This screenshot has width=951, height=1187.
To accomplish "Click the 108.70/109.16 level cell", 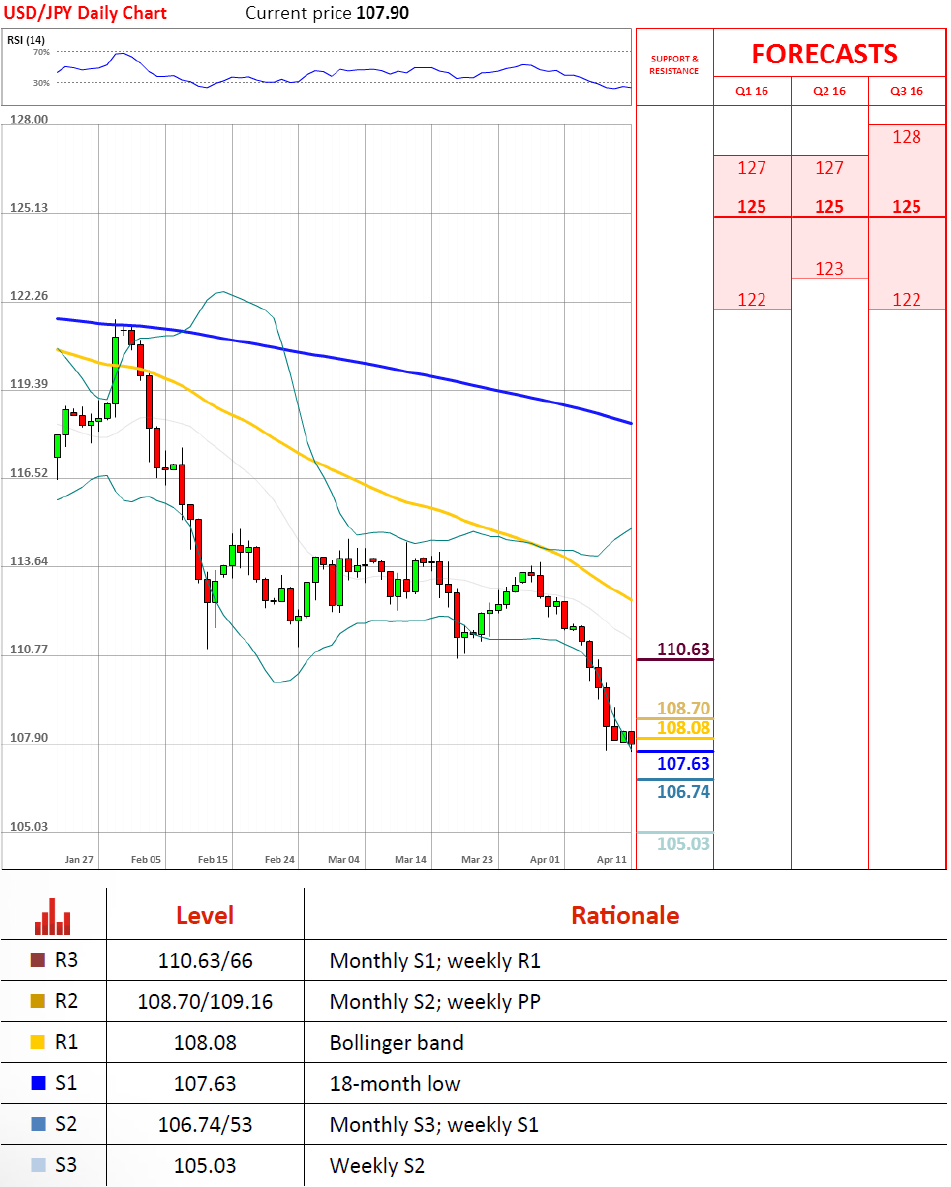I will click(x=205, y=1002).
